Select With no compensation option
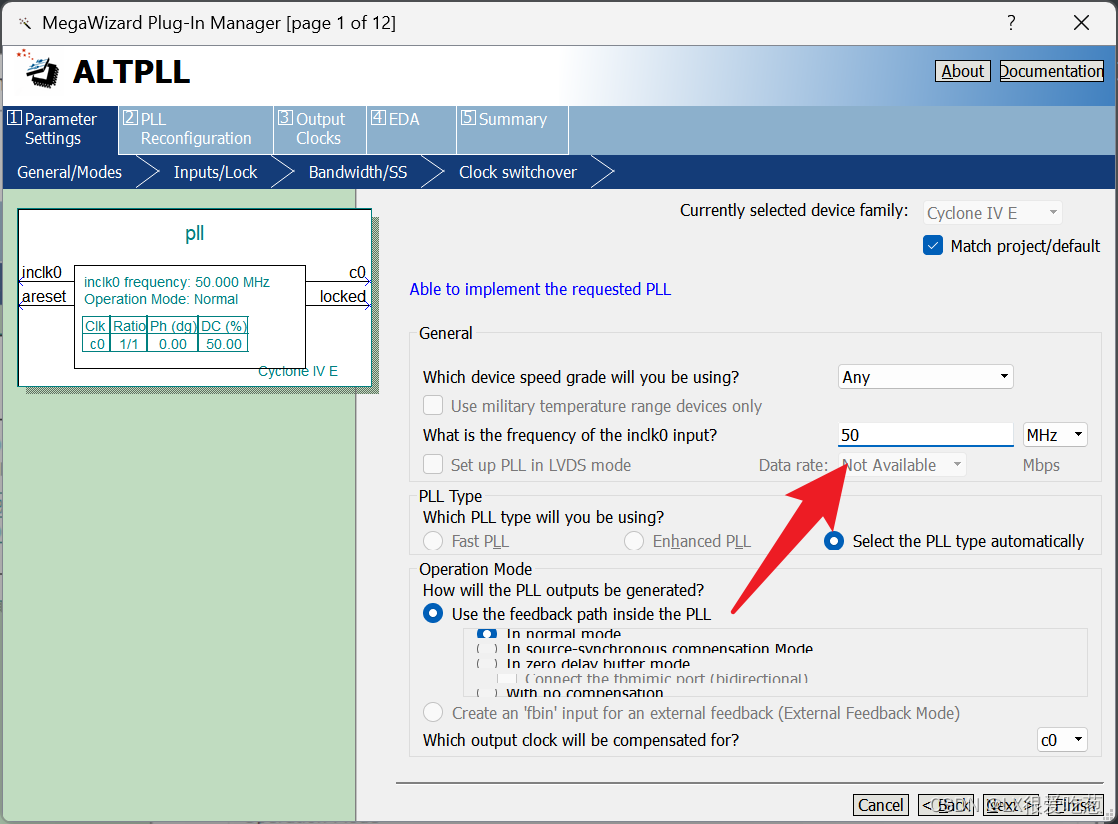Image resolution: width=1118 pixels, height=824 pixels. pos(487,693)
